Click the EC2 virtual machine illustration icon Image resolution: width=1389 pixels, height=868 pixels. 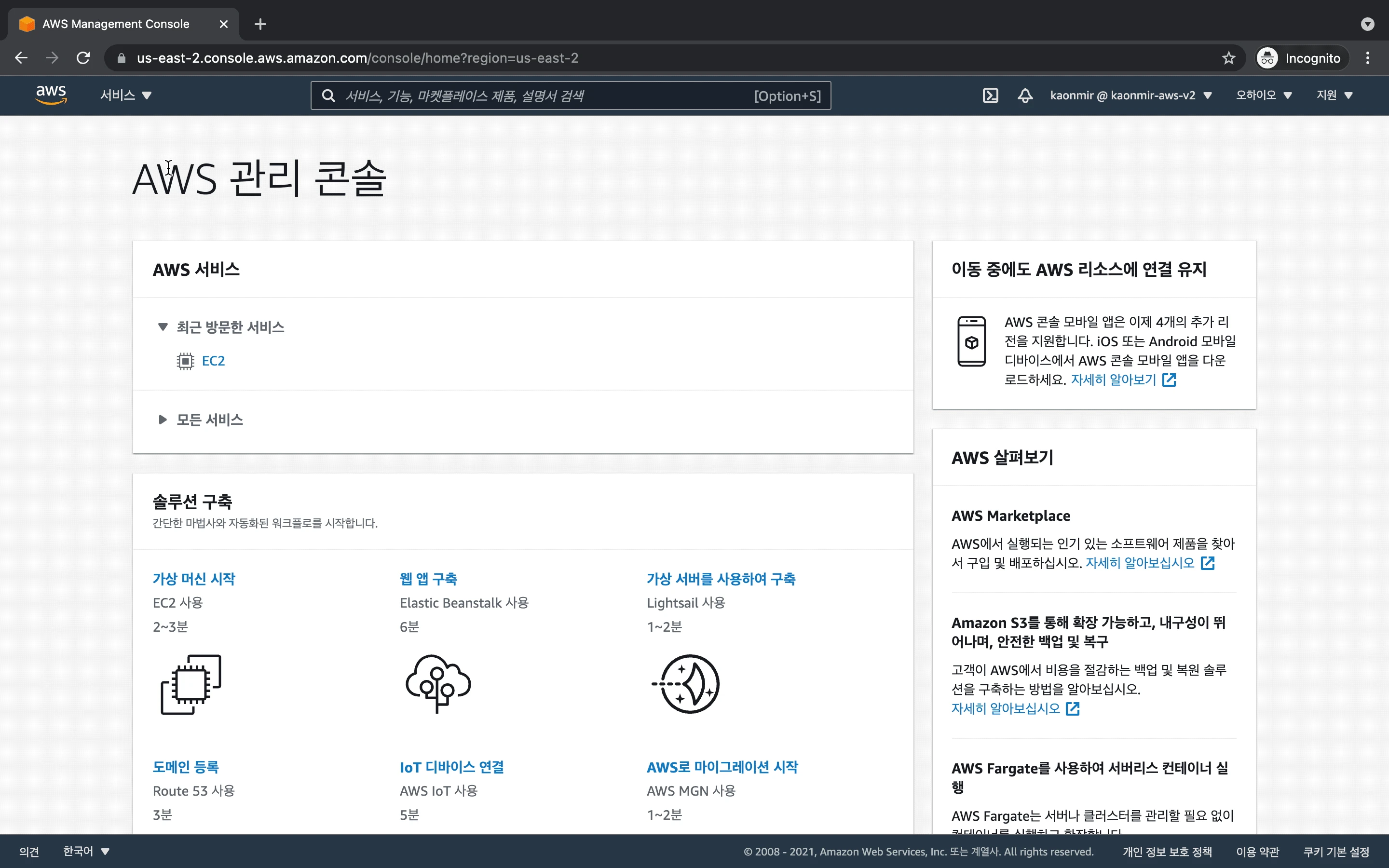pyautogui.click(x=191, y=684)
